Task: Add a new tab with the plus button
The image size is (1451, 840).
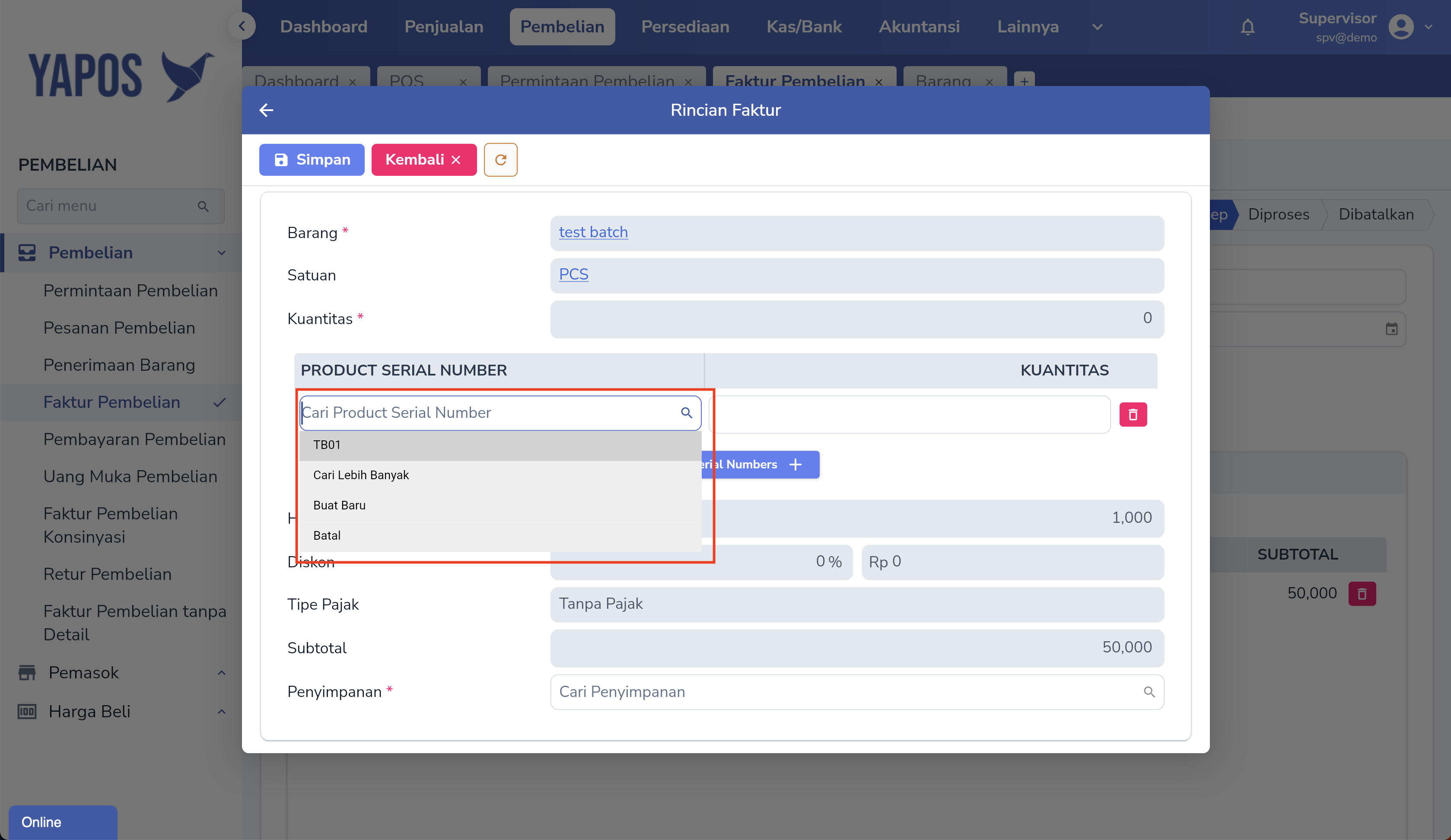Action: click(x=1024, y=81)
